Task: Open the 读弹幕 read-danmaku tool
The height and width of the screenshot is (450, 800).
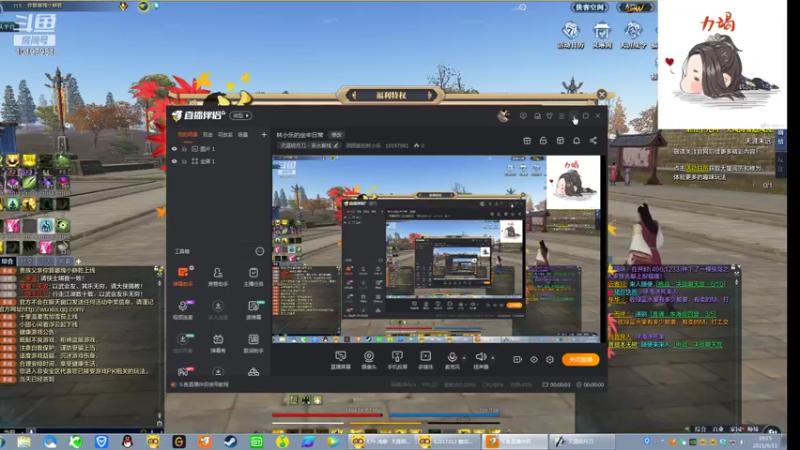Action: pyautogui.click(x=254, y=310)
